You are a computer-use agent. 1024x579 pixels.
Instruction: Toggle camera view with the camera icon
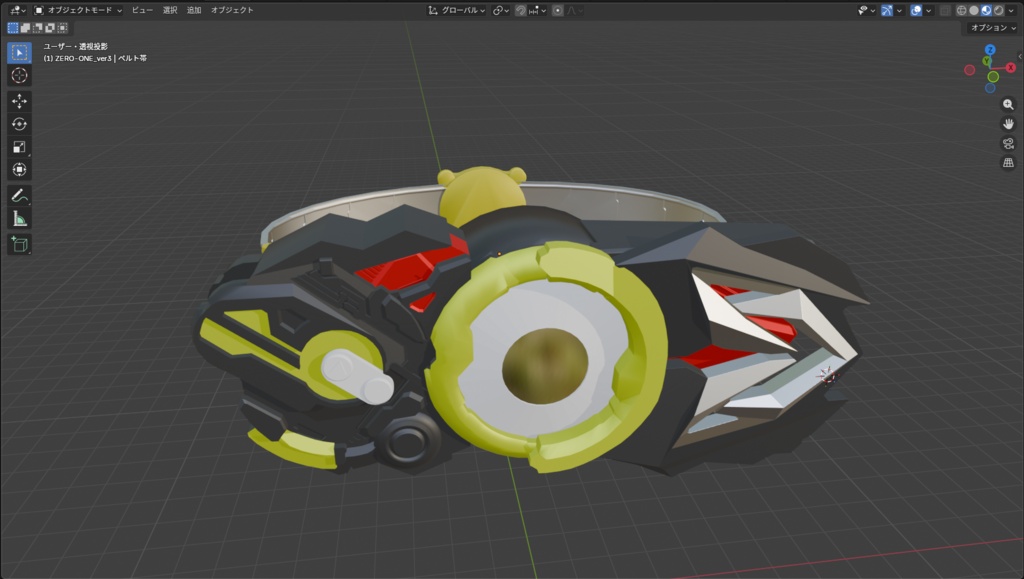1008,143
